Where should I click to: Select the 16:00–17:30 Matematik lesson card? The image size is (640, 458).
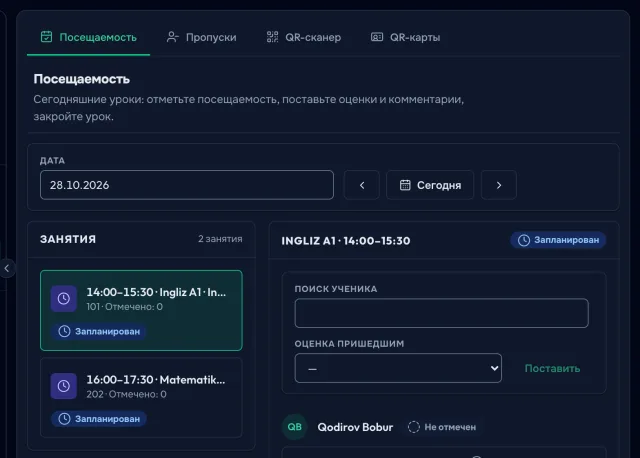[x=141, y=398]
